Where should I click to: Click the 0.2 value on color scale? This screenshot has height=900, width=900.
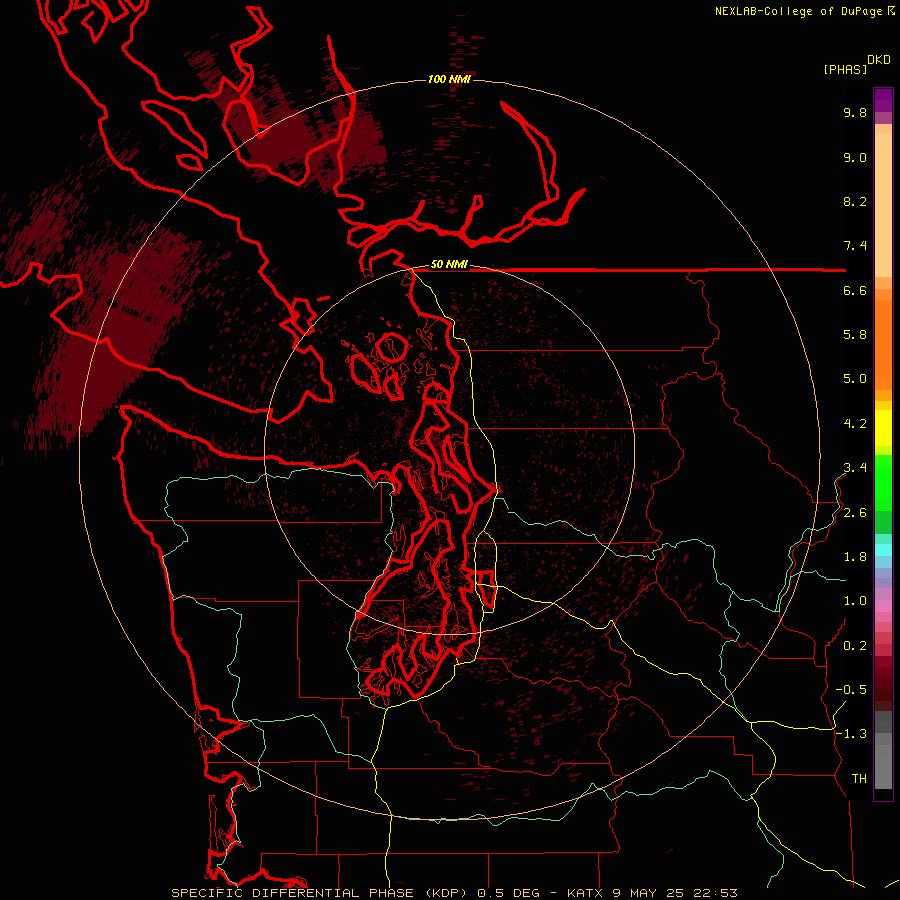tap(855, 646)
